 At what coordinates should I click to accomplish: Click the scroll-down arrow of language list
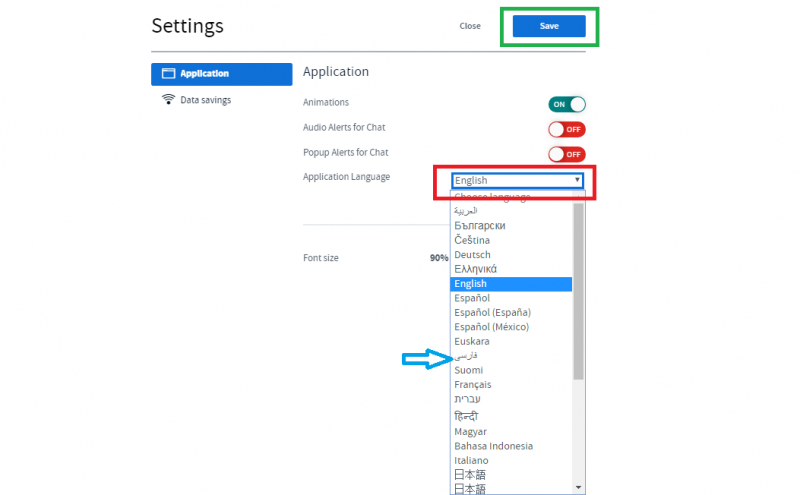(x=578, y=487)
